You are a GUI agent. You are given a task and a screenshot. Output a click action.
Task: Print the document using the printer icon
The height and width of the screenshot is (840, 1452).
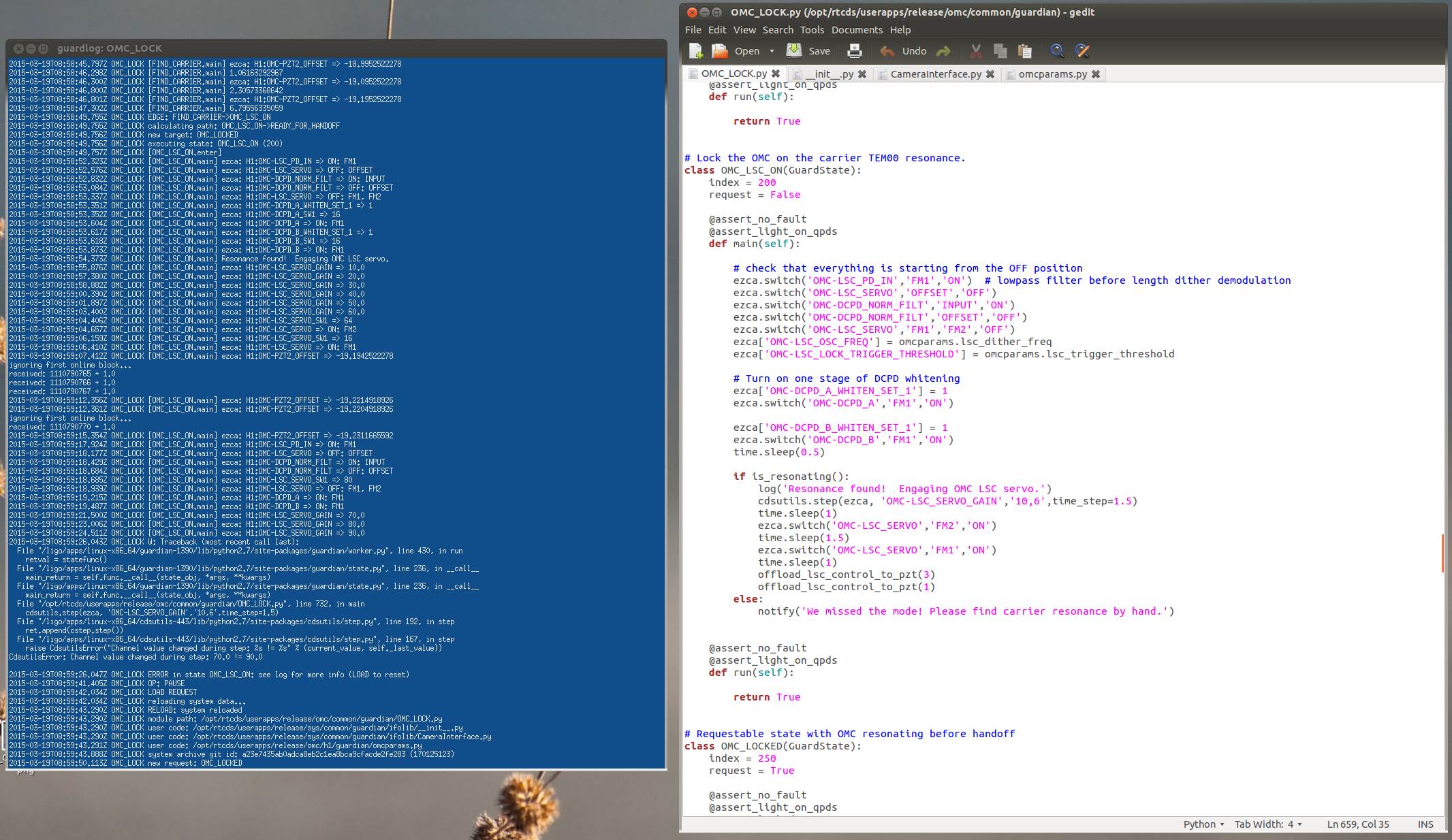tap(854, 51)
